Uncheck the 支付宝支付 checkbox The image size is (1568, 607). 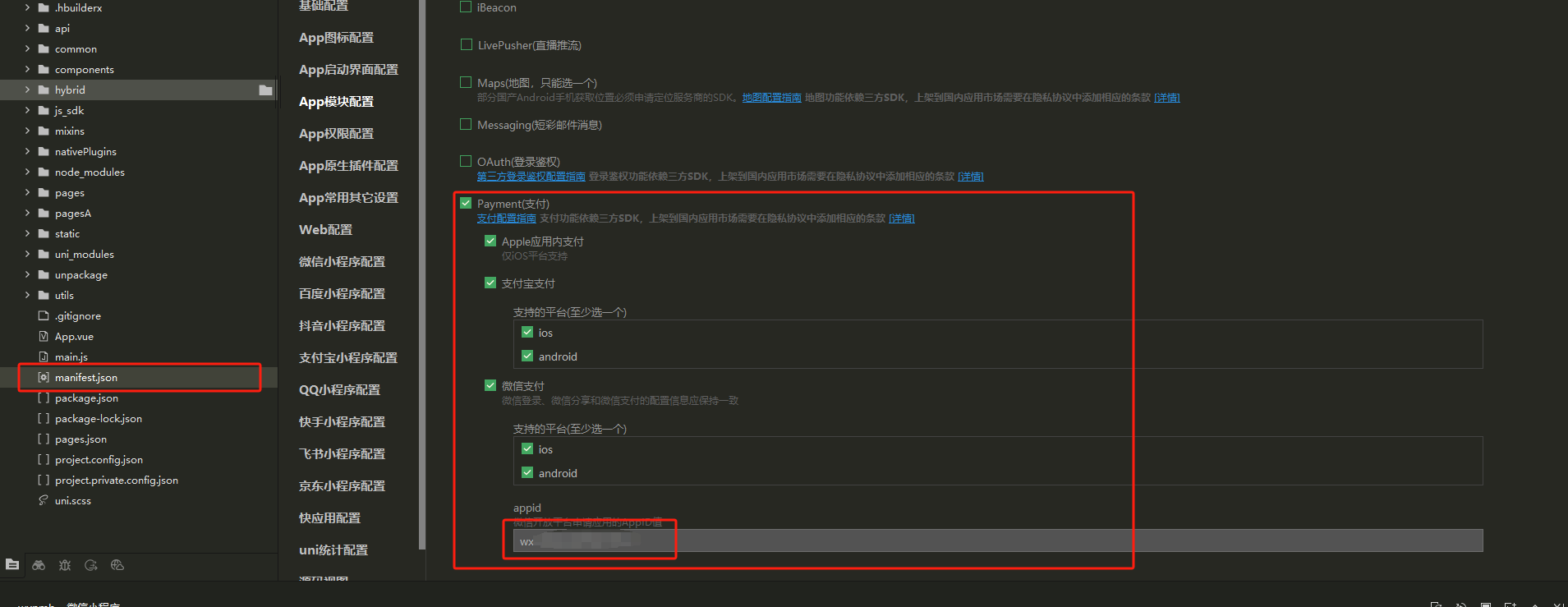point(490,283)
